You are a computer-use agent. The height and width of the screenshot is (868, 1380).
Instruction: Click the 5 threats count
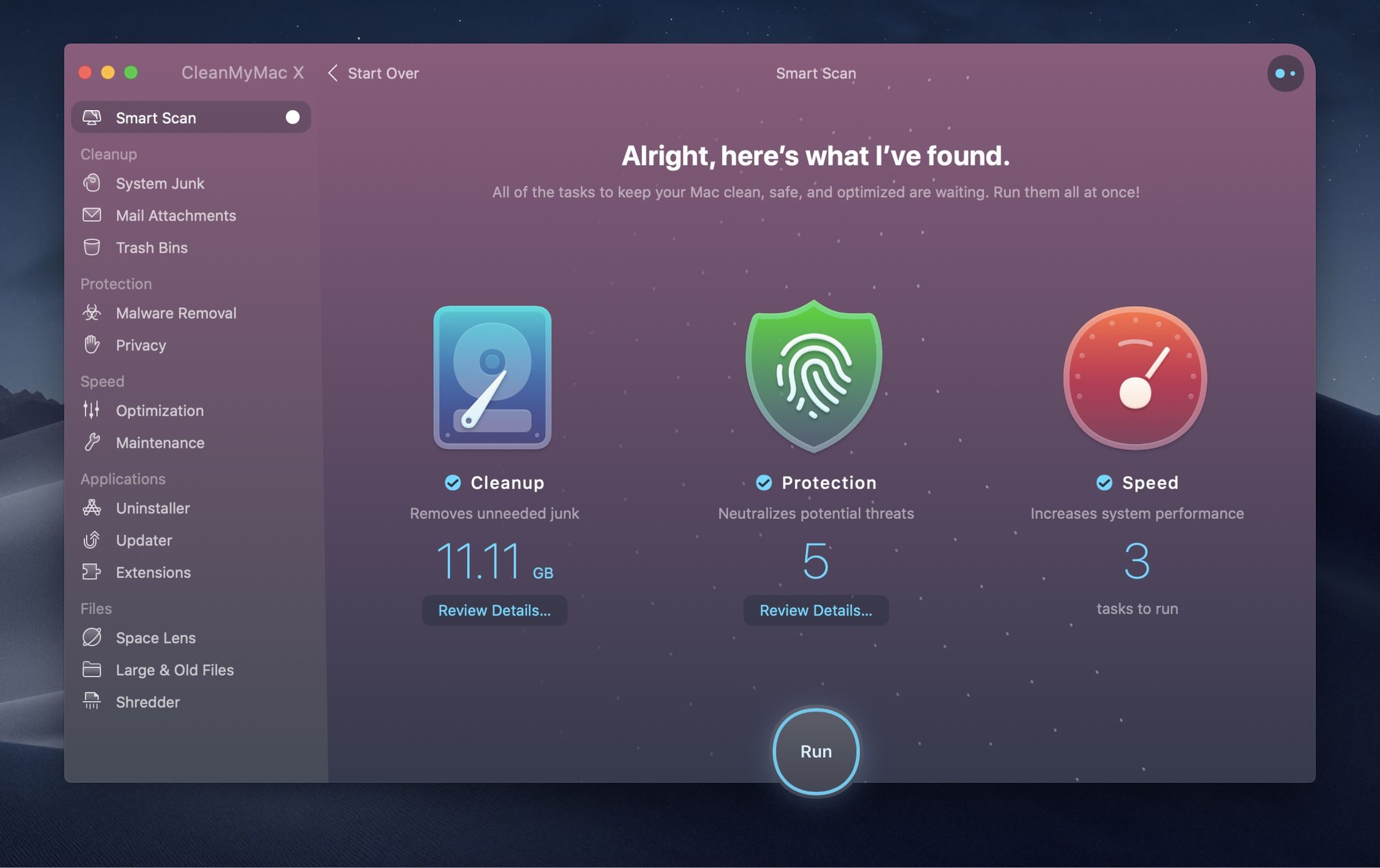pos(816,561)
